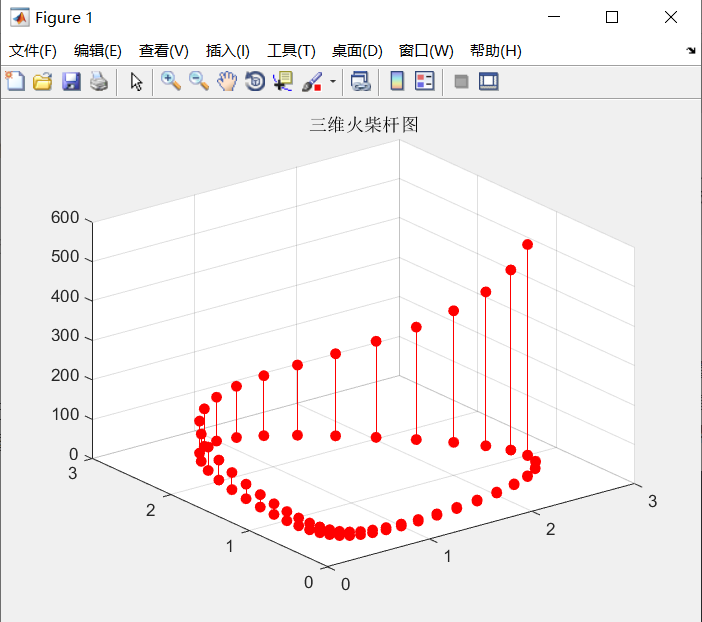This screenshot has width=702, height=622.
Task: Choose the Brush data tool
Action: 312,82
